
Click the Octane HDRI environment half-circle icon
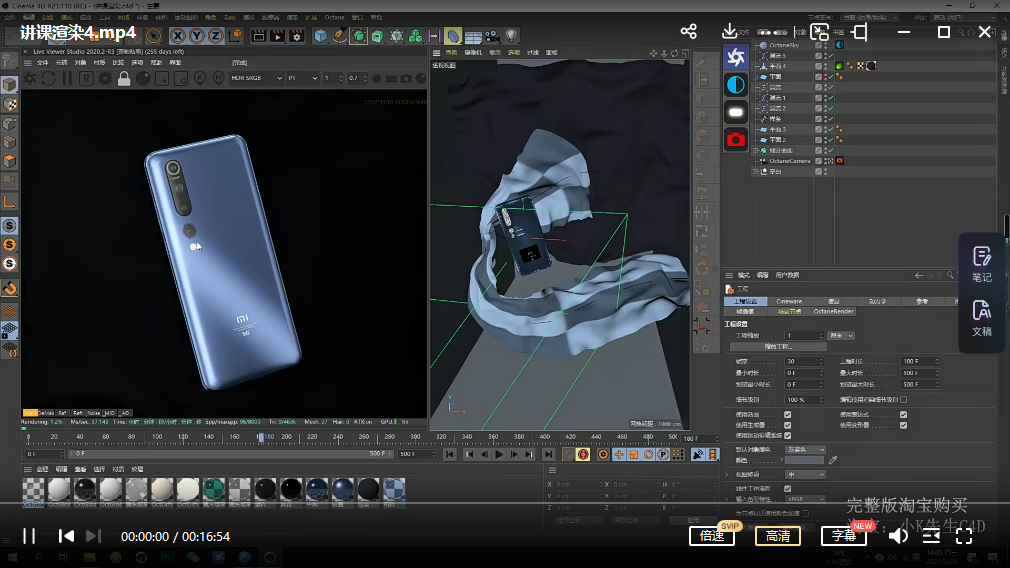pyautogui.click(x=736, y=85)
